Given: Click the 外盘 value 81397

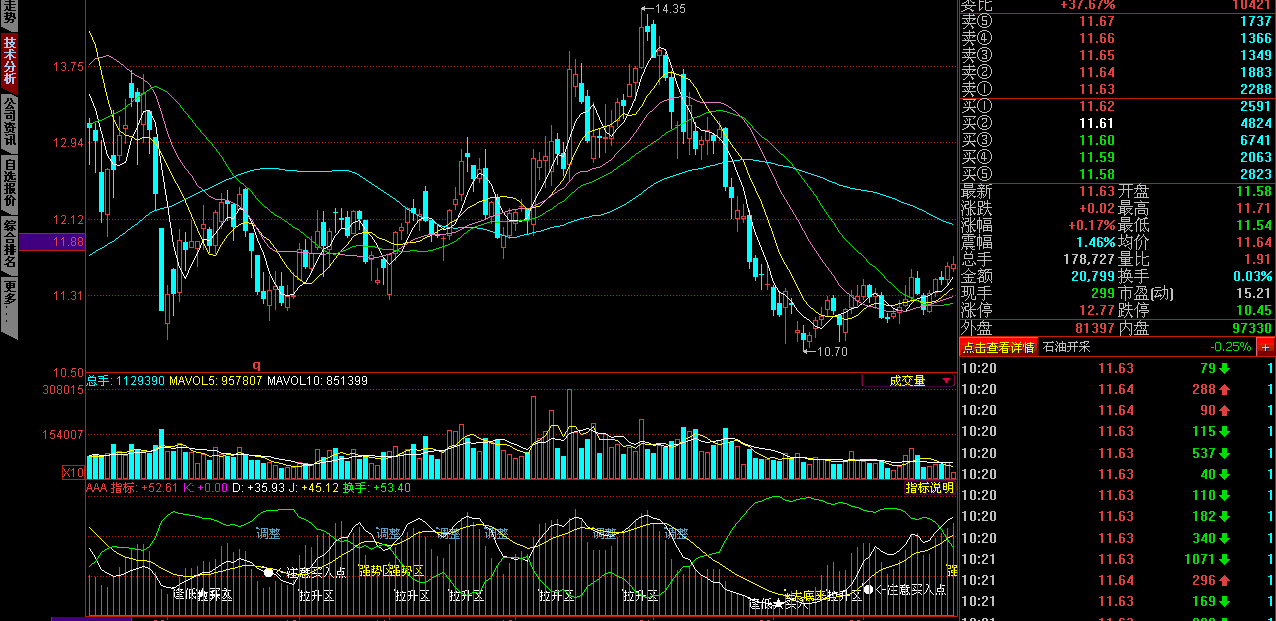Looking at the screenshot, I should click(1093, 328).
